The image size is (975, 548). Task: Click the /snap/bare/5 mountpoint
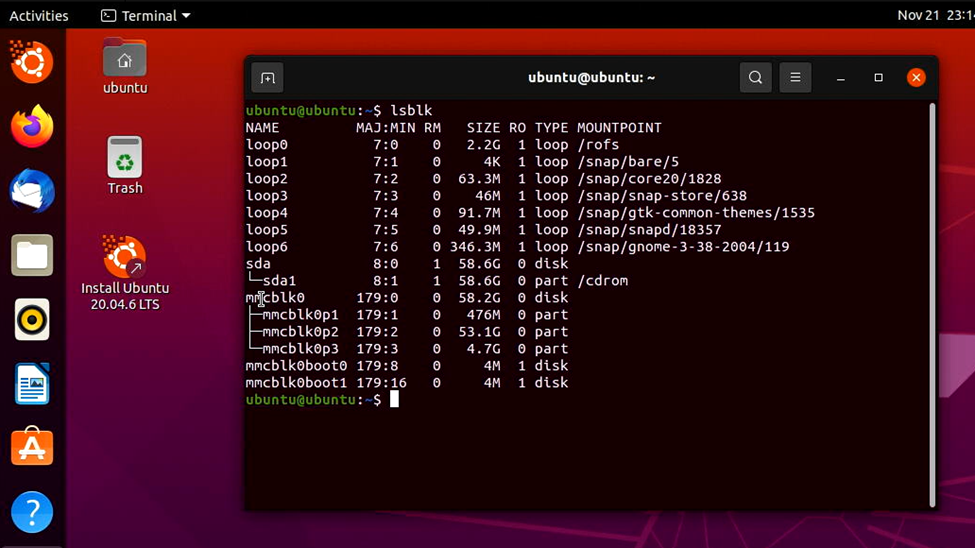click(x=628, y=162)
